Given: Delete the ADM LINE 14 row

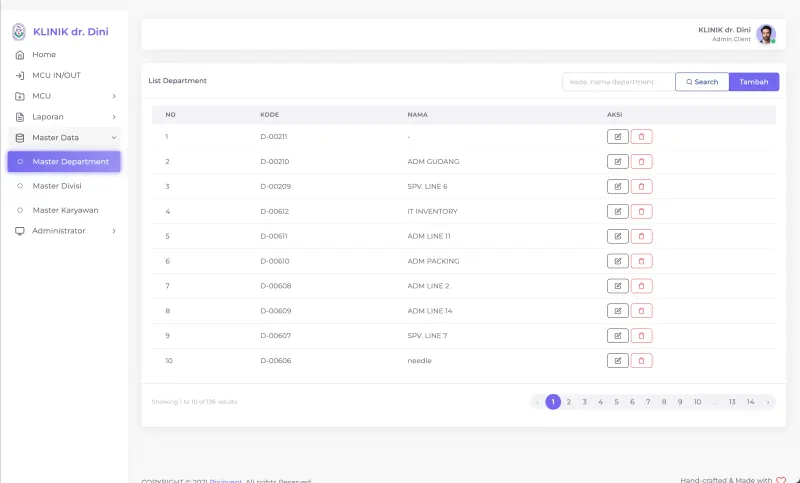Looking at the screenshot, I should 641,311.
